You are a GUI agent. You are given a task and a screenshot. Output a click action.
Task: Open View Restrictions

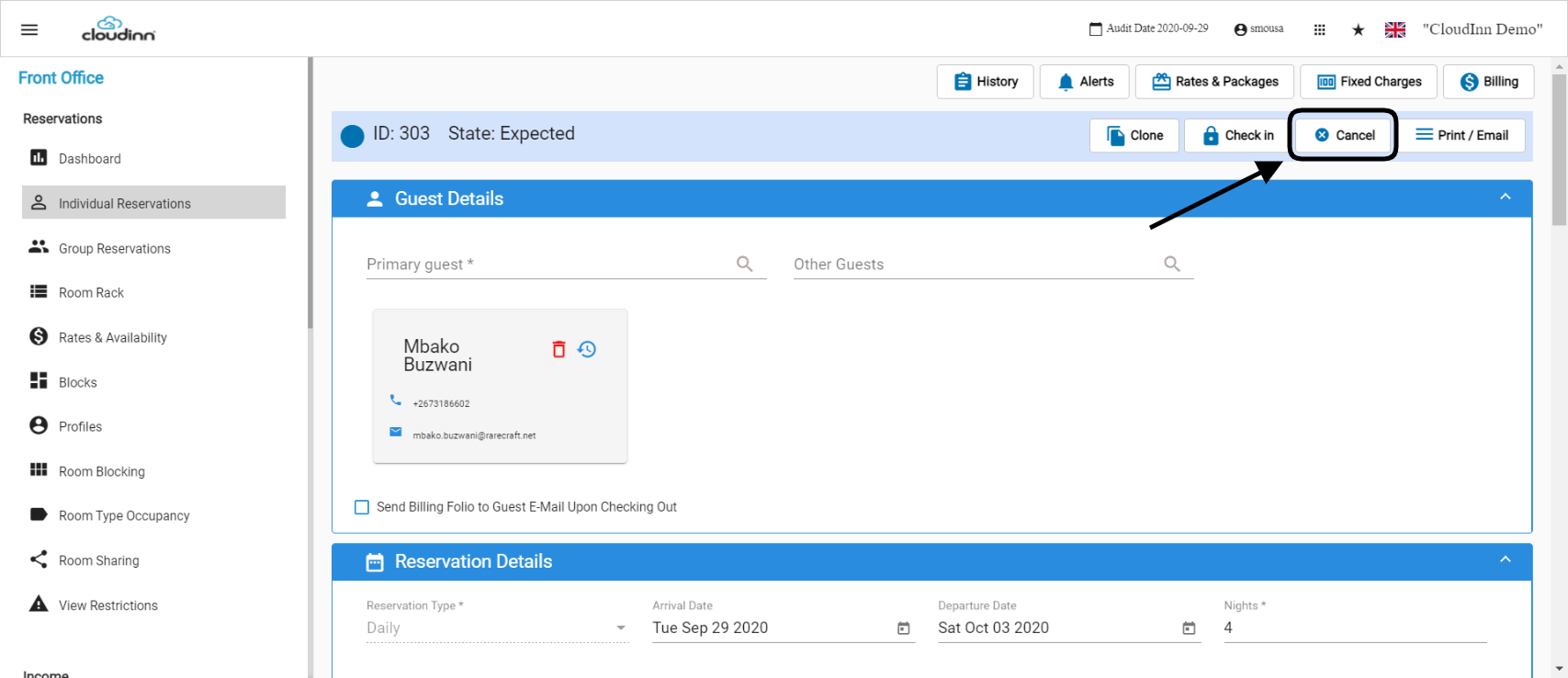click(153, 605)
